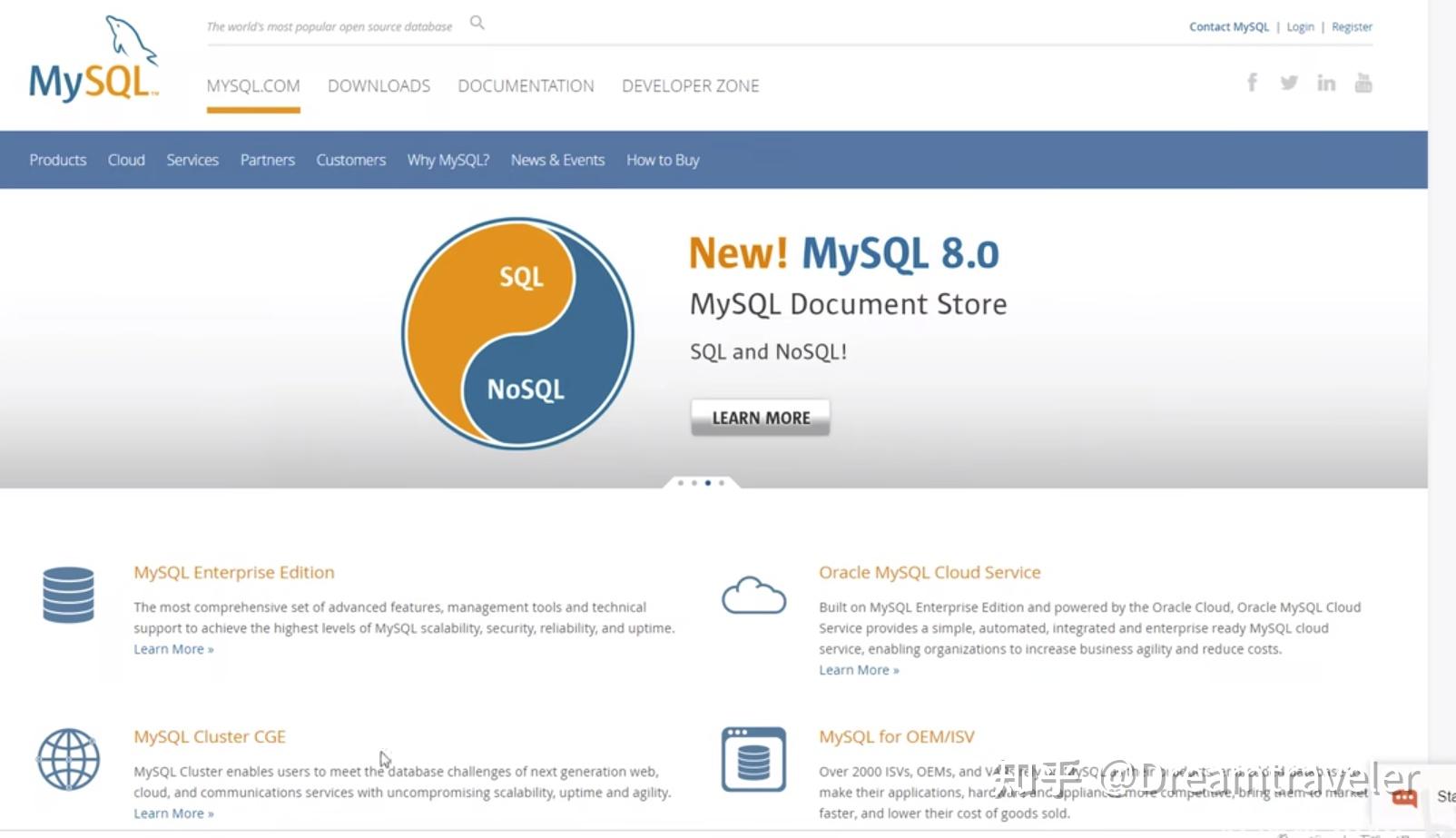Click the LinkedIn icon

pyautogui.click(x=1326, y=82)
